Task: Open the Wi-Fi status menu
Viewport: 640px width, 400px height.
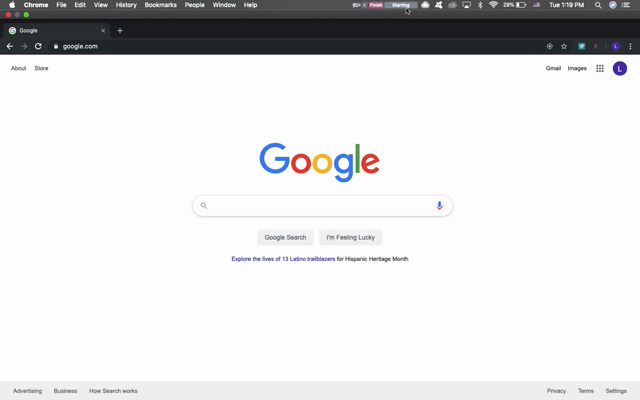Action: (x=493, y=5)
